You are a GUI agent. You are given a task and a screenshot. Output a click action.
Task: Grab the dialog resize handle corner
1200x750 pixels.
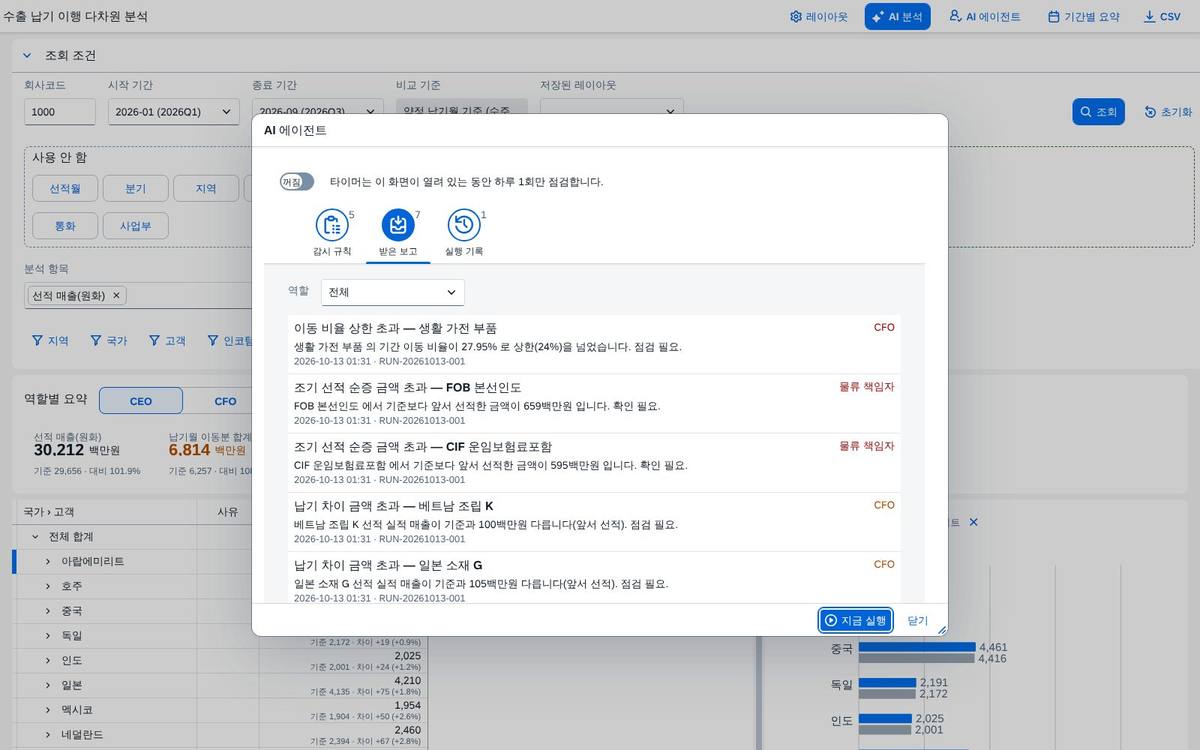(x=941, y=629)
